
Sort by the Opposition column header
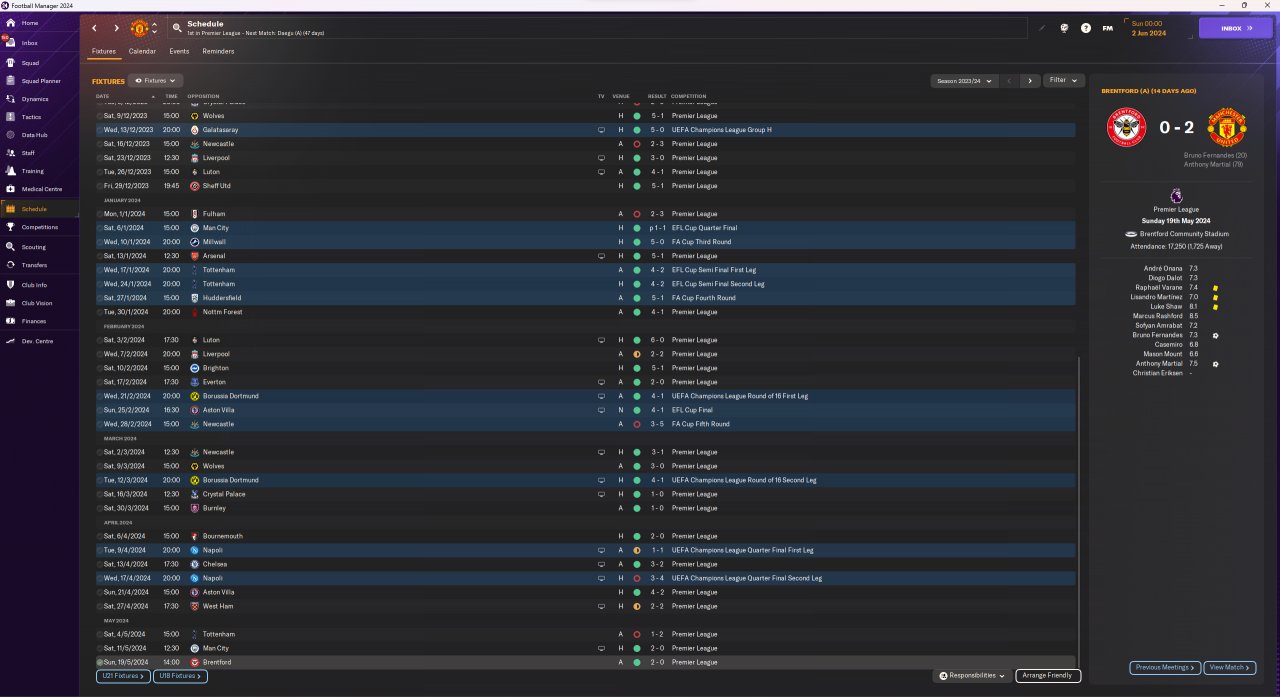coord(203,96)
